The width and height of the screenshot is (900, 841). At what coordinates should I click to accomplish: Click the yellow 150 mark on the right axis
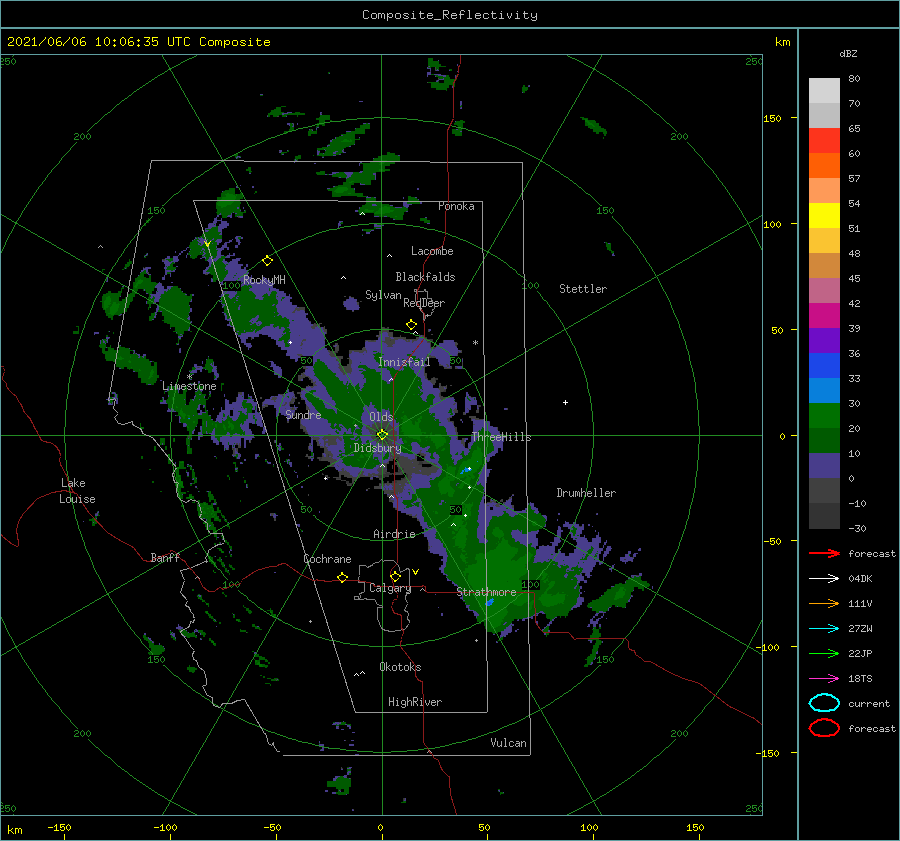click(x=772, y=118)
